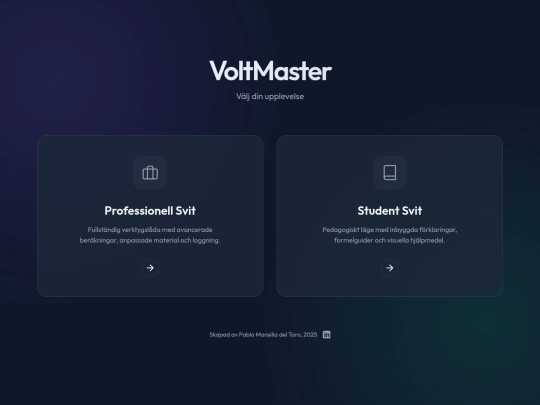Screen dimensions: 540x405
Task: Click the "beräkningar, anpassade material och loggning" line
Action: tap(150, 240)
